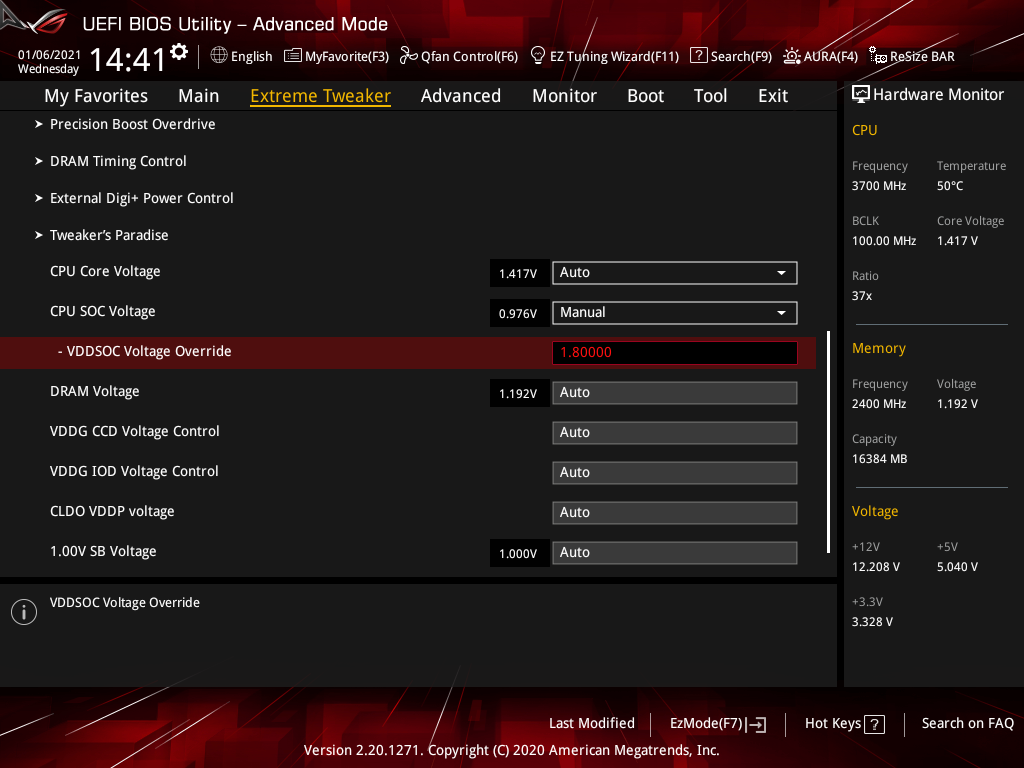This screenshot has height=768, width=1024.
Task: Click VDDG IOD Voltage Control field
Action: click(x=675, y=473)
